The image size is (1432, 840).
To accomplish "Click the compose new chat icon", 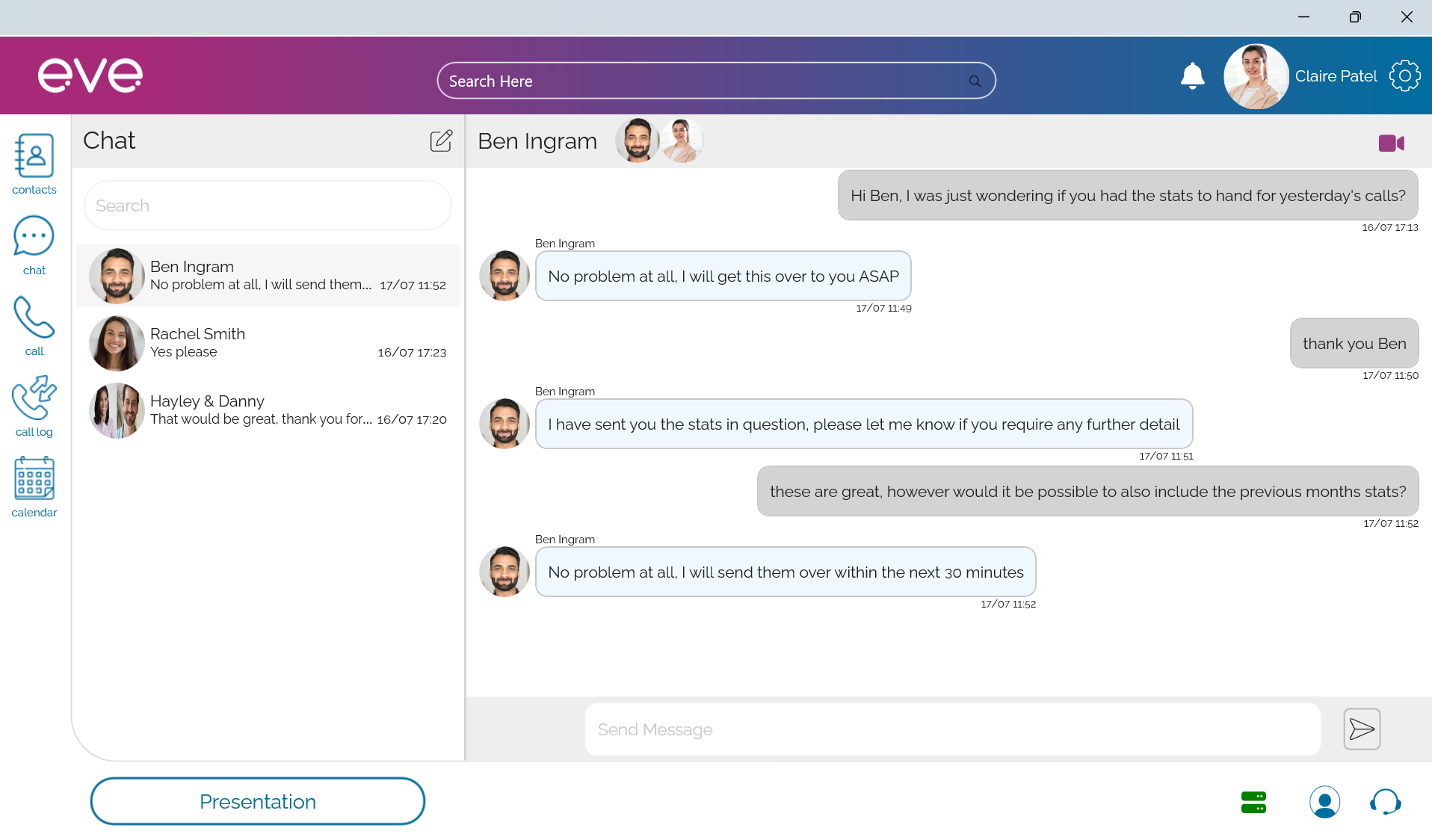I will tap(441, 140).
